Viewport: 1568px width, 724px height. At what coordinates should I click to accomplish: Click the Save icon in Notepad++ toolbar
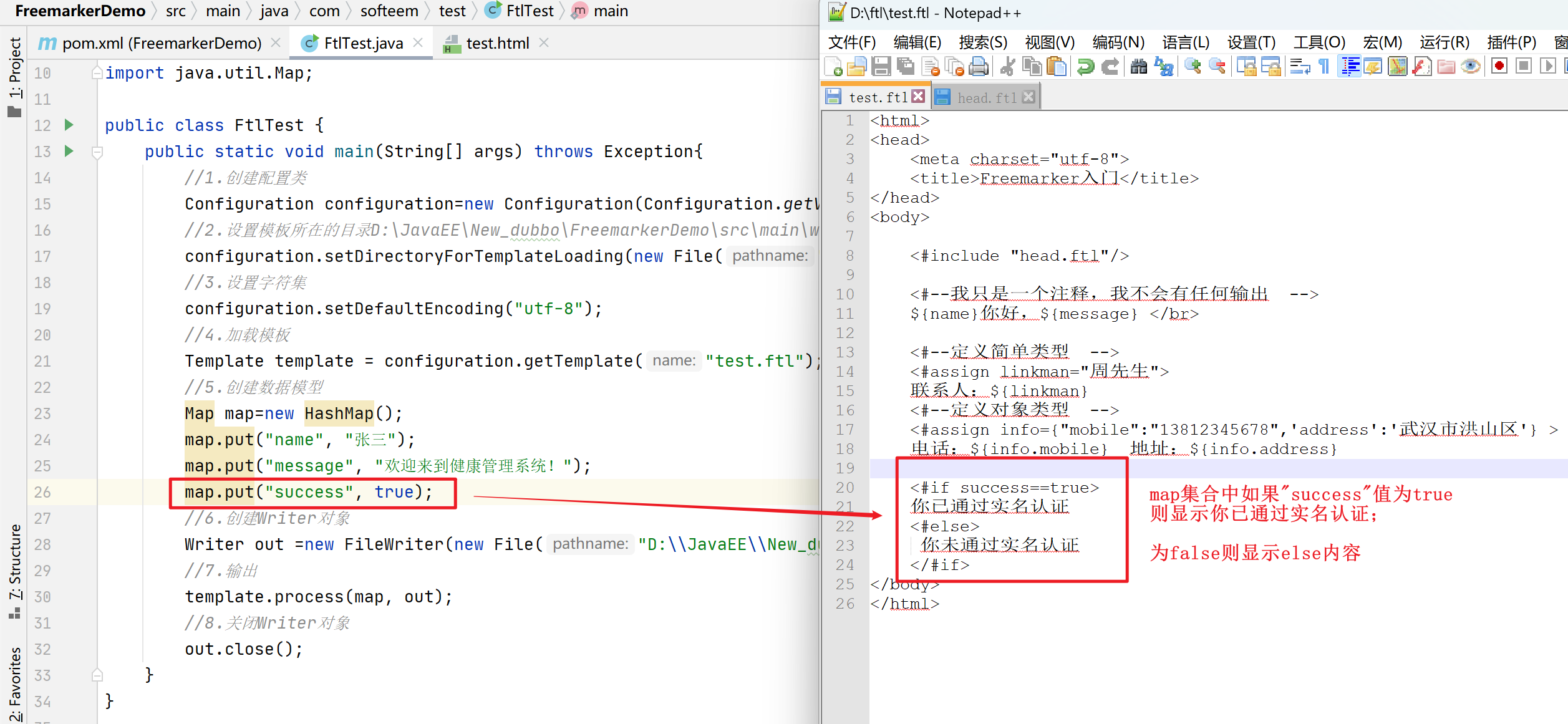881,66
